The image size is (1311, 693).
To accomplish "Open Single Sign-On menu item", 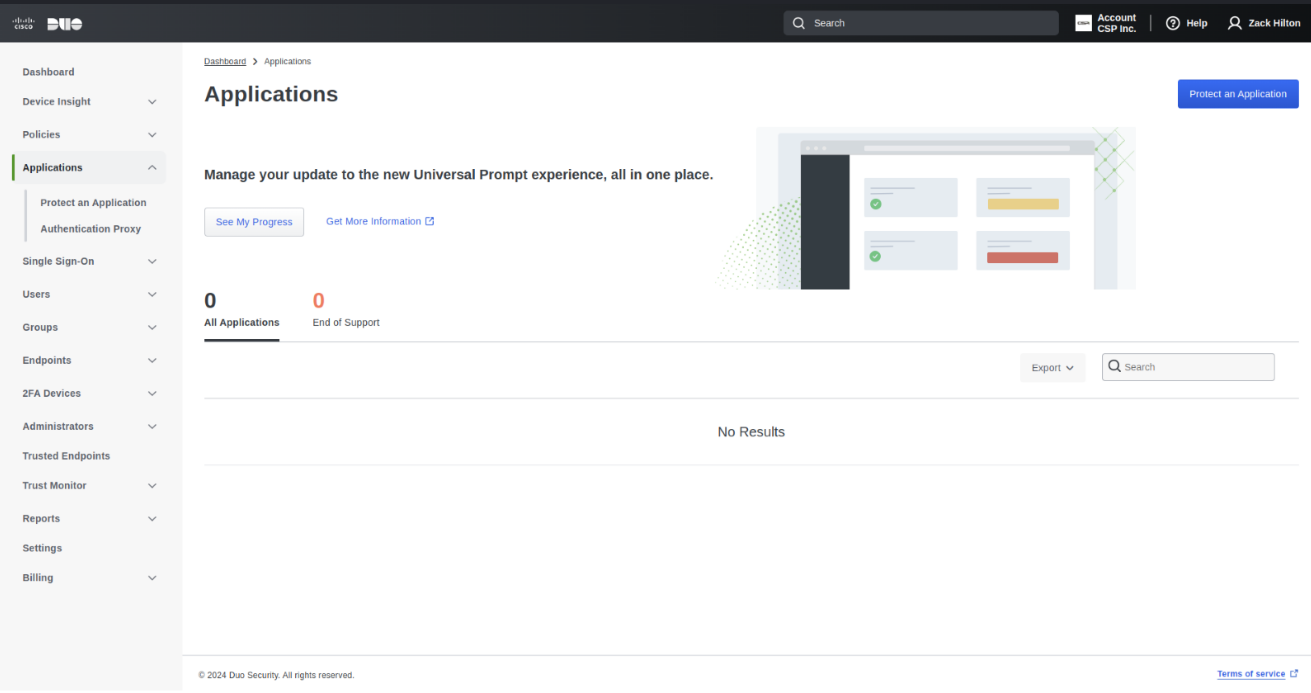I will pyautogui.click(x=58, y=262).
